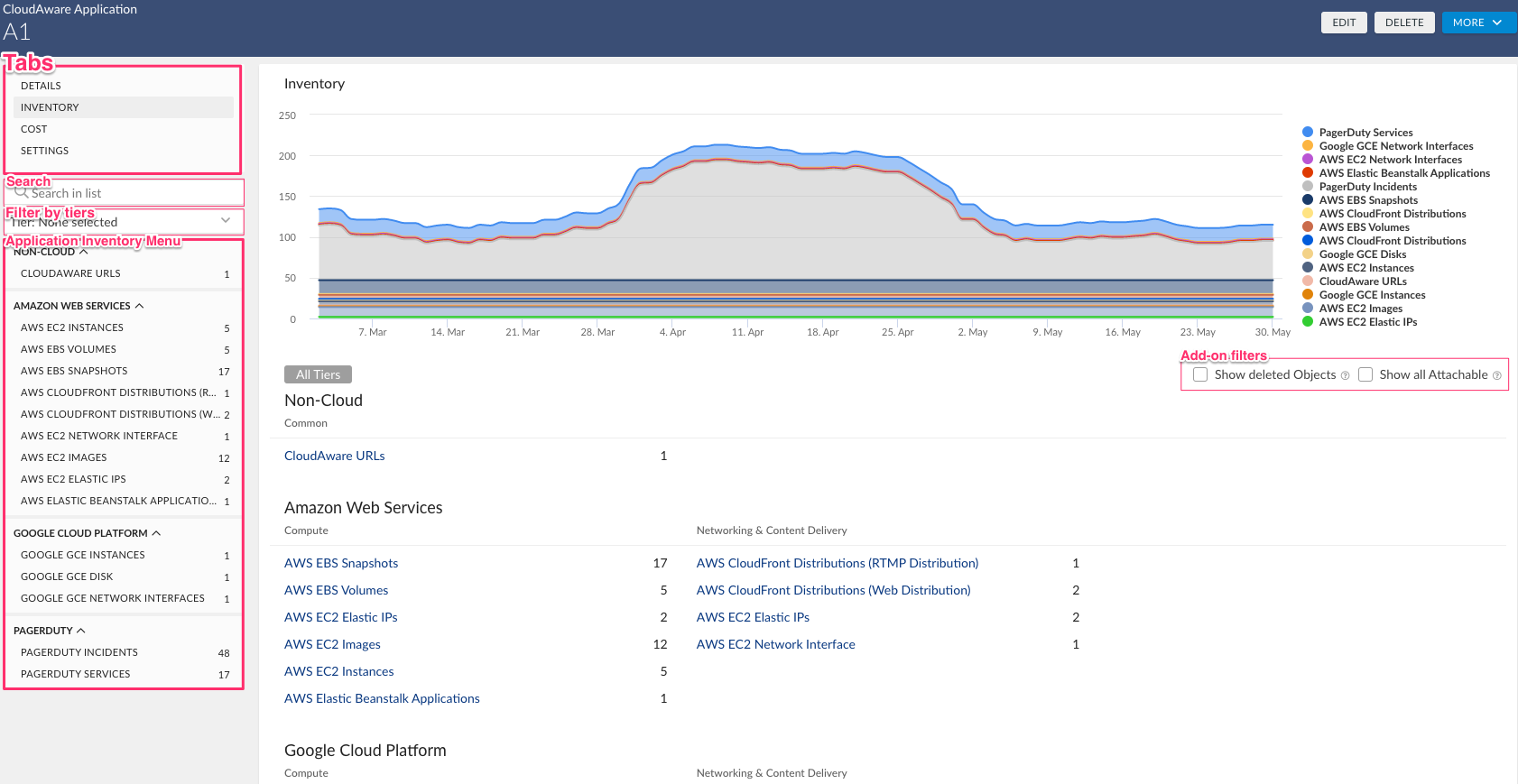Click AWS EC2 Images legend label
1518x784 pixels.
(x=1361, y=308)
